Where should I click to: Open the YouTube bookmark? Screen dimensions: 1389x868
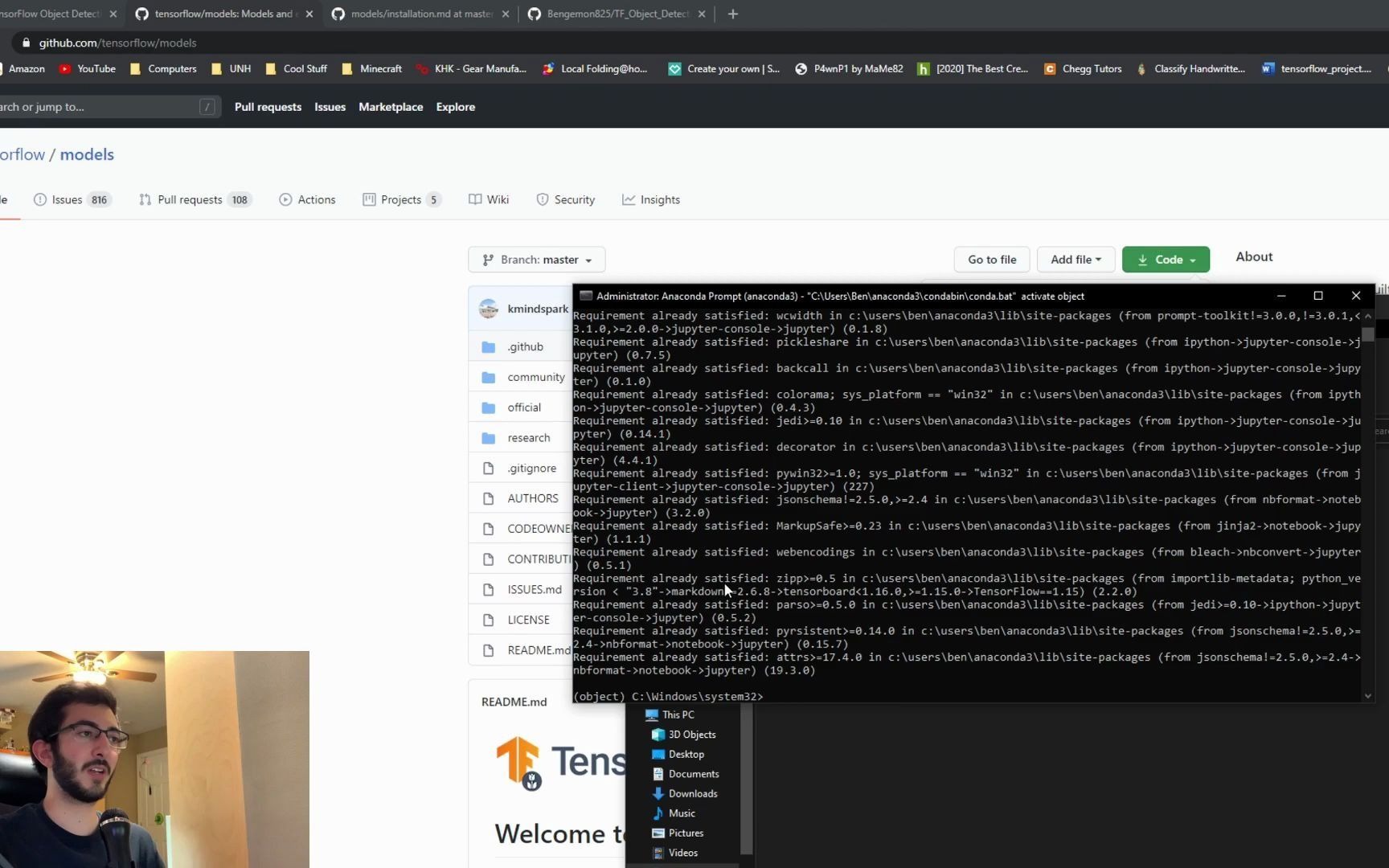[88, 69]
